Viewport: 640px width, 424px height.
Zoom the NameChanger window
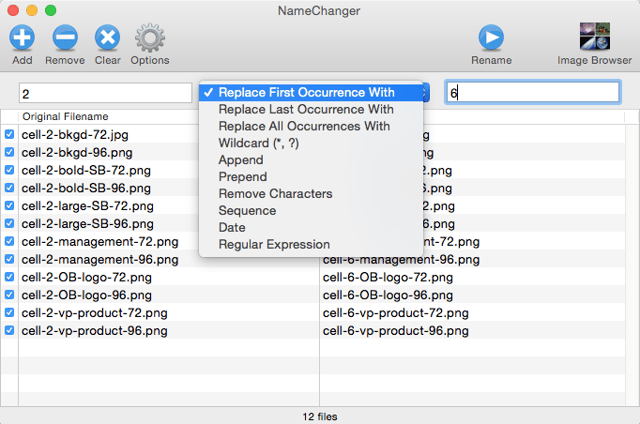click(51, 10)
